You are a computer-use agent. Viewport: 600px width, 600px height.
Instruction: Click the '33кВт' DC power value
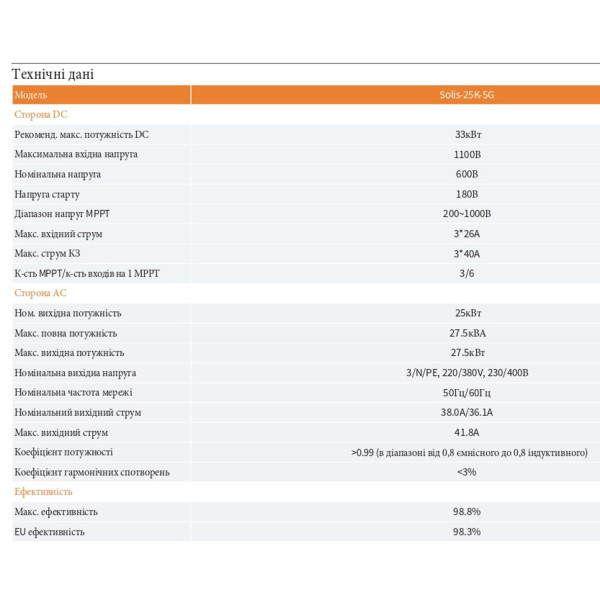pos(468,134)
